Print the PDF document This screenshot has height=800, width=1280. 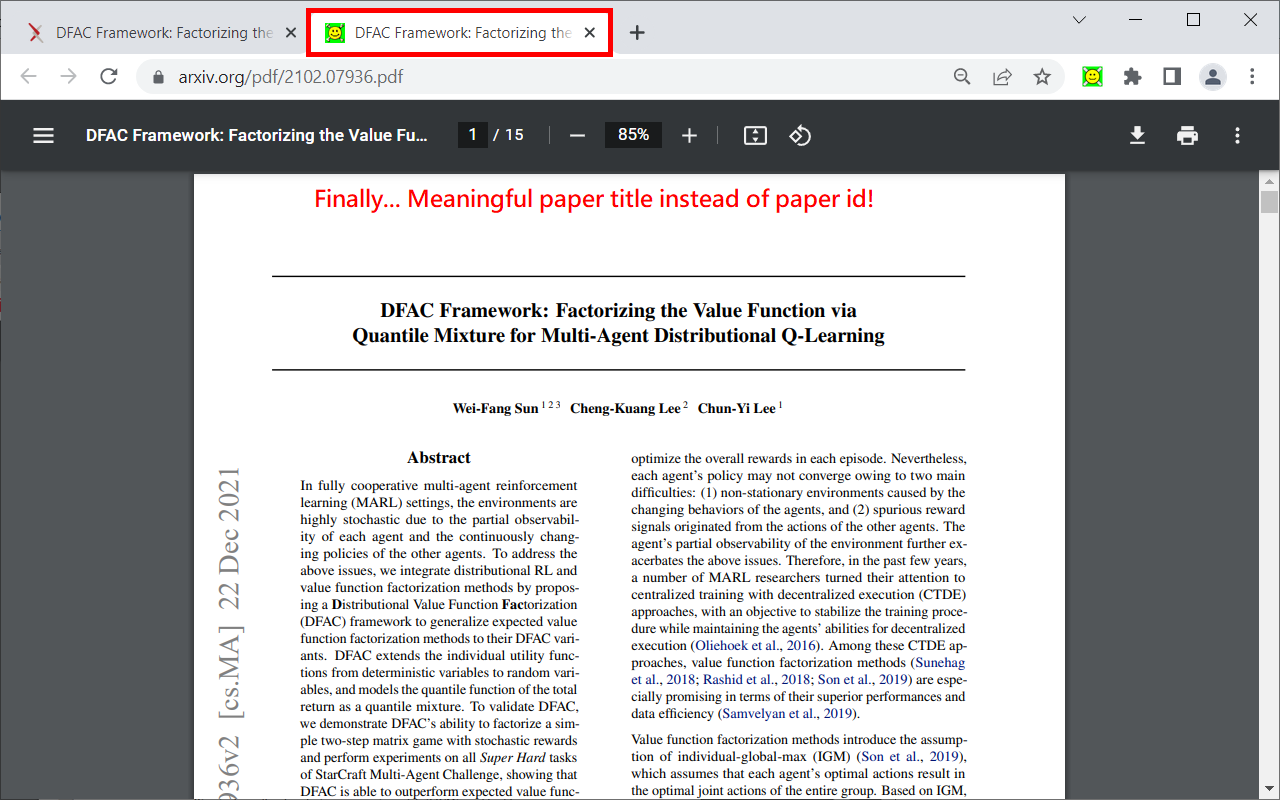(x=1187, y=135)
